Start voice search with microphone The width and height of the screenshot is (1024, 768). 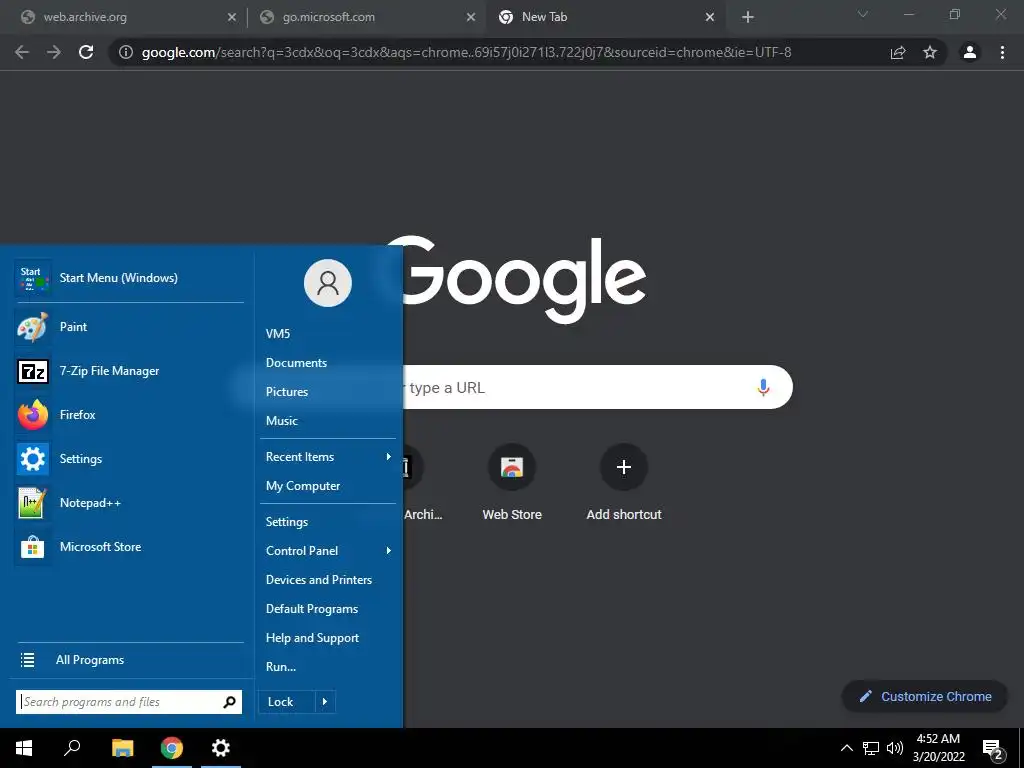click(x=763, y=387)
